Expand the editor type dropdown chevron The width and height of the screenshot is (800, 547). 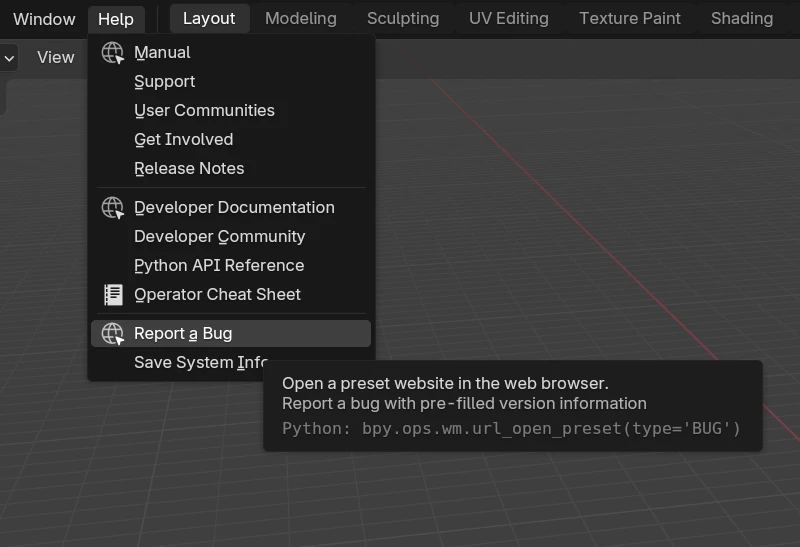[x=9, y=58]
